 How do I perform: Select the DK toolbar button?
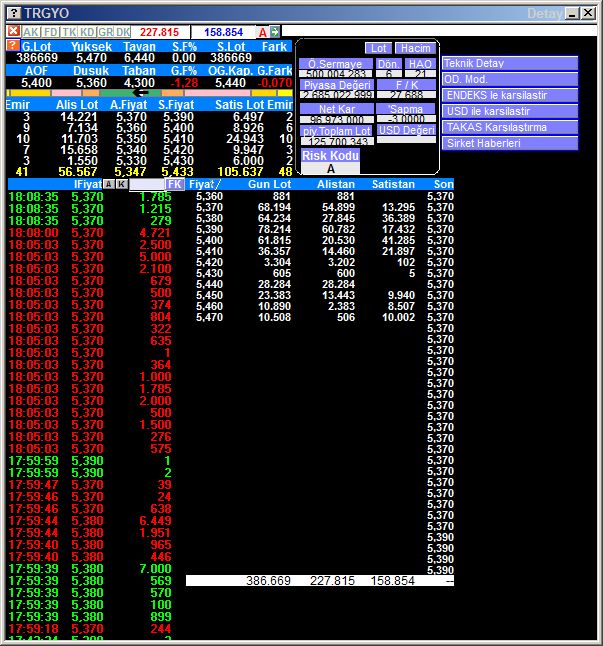pos(123,32)
